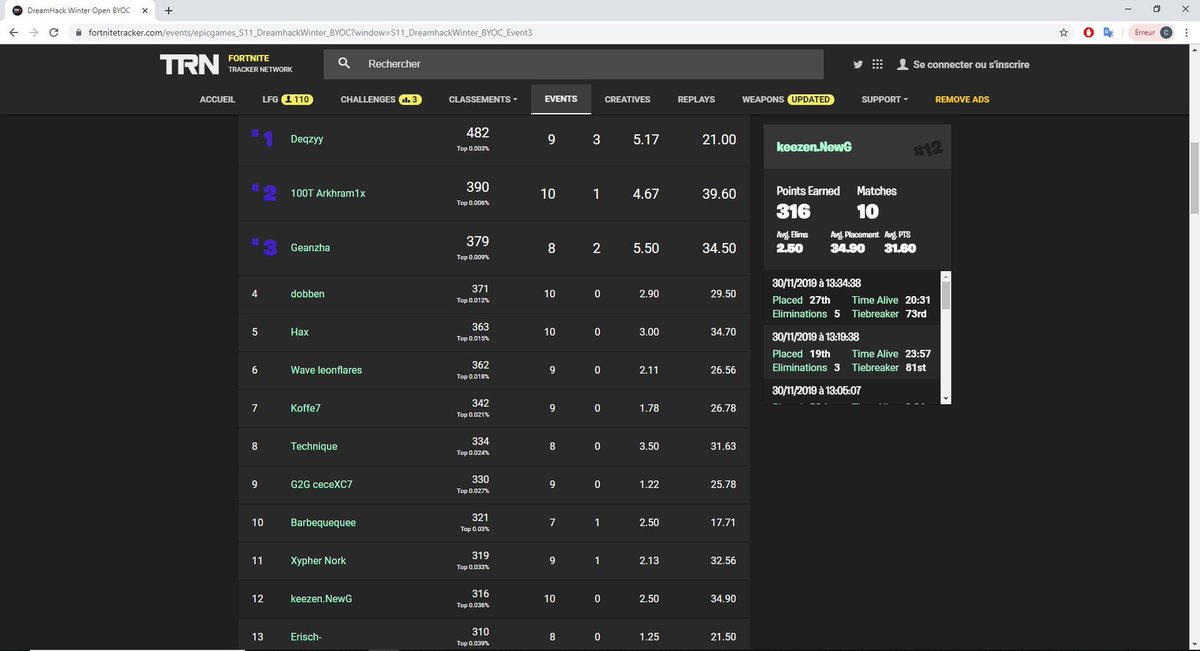Open the apps grid icon
Viewport: 1200px width, 651px height.
[878, 64]
